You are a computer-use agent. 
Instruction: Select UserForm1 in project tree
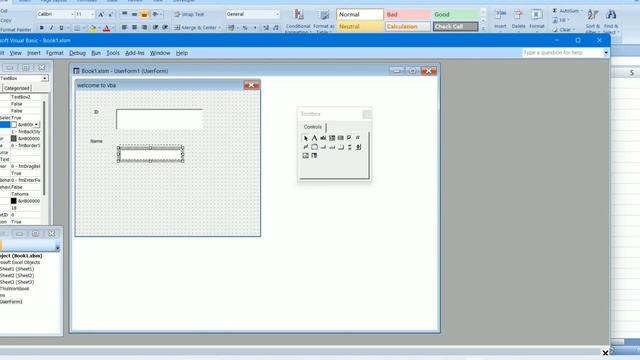click(x=11, y=302)
